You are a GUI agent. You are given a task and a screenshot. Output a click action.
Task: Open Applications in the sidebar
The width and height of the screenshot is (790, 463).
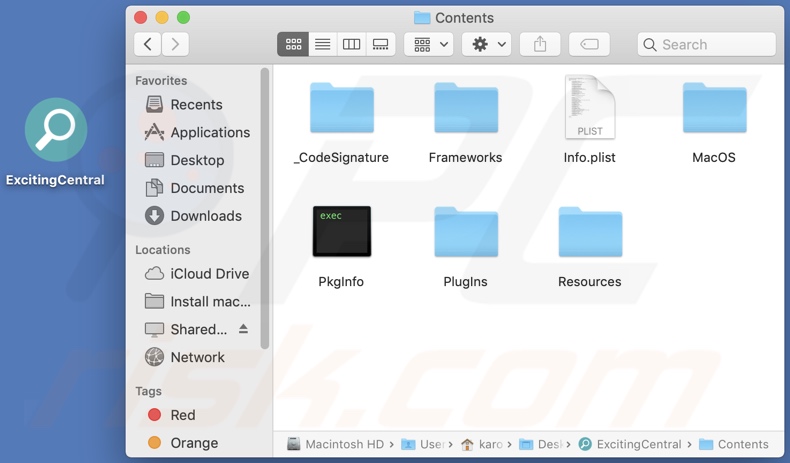[196, 132]
